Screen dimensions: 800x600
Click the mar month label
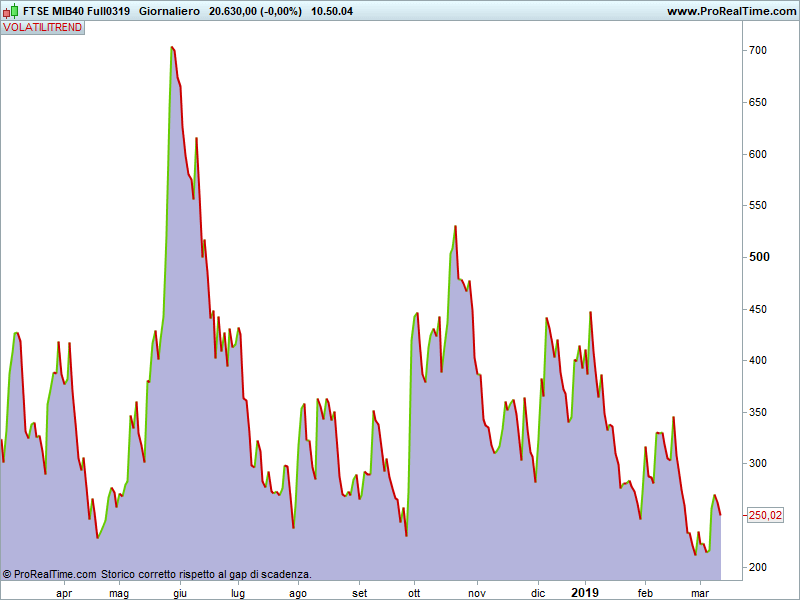pos(699,593)
